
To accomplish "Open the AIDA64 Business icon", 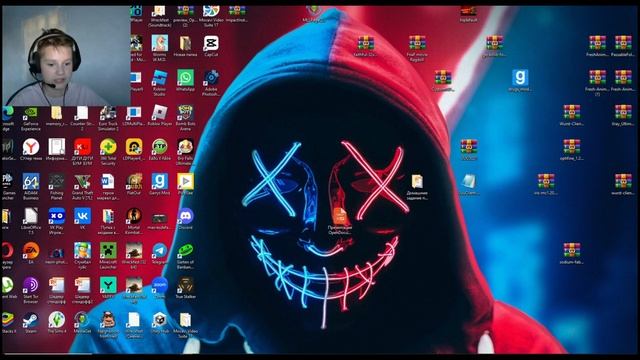I will [31, 182].
